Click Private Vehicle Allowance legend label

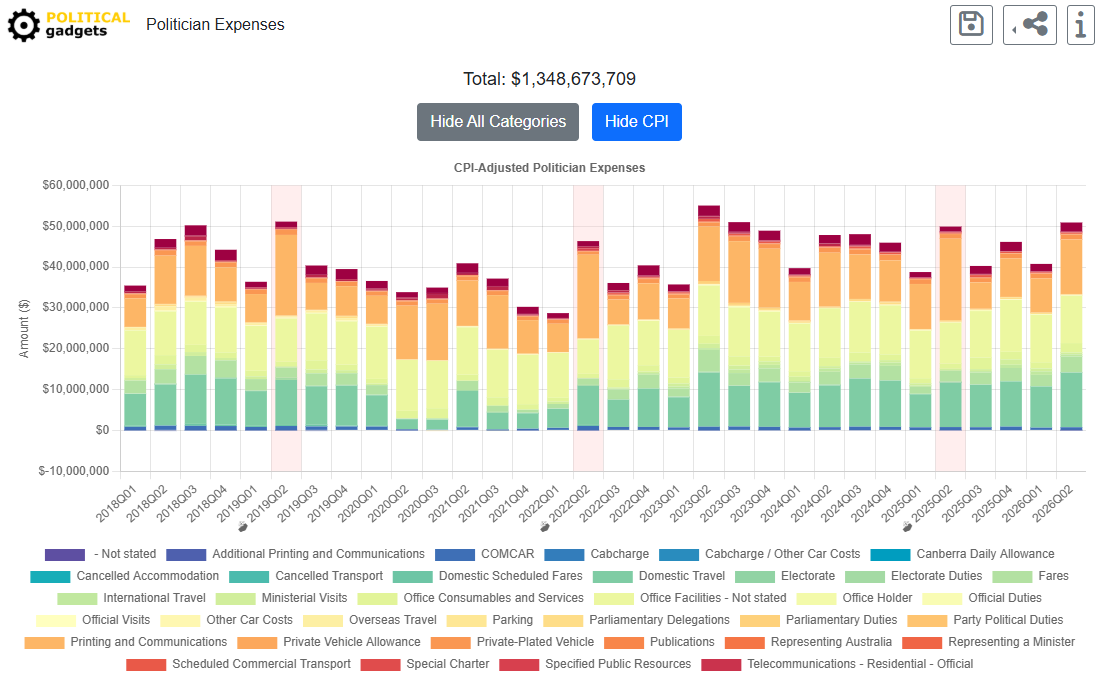[352, 642]
